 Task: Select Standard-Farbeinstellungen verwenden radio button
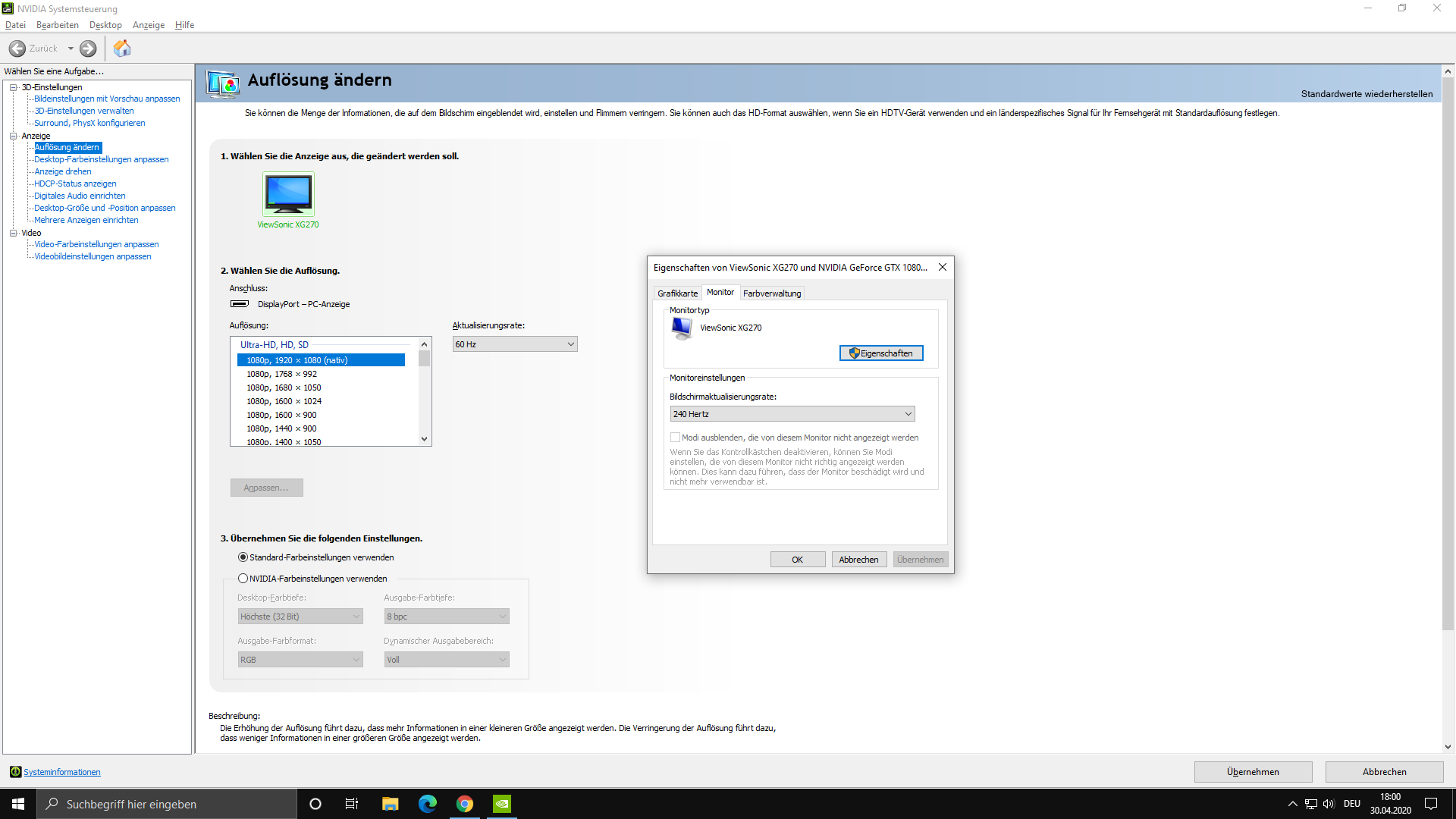(x=243, y=557)
